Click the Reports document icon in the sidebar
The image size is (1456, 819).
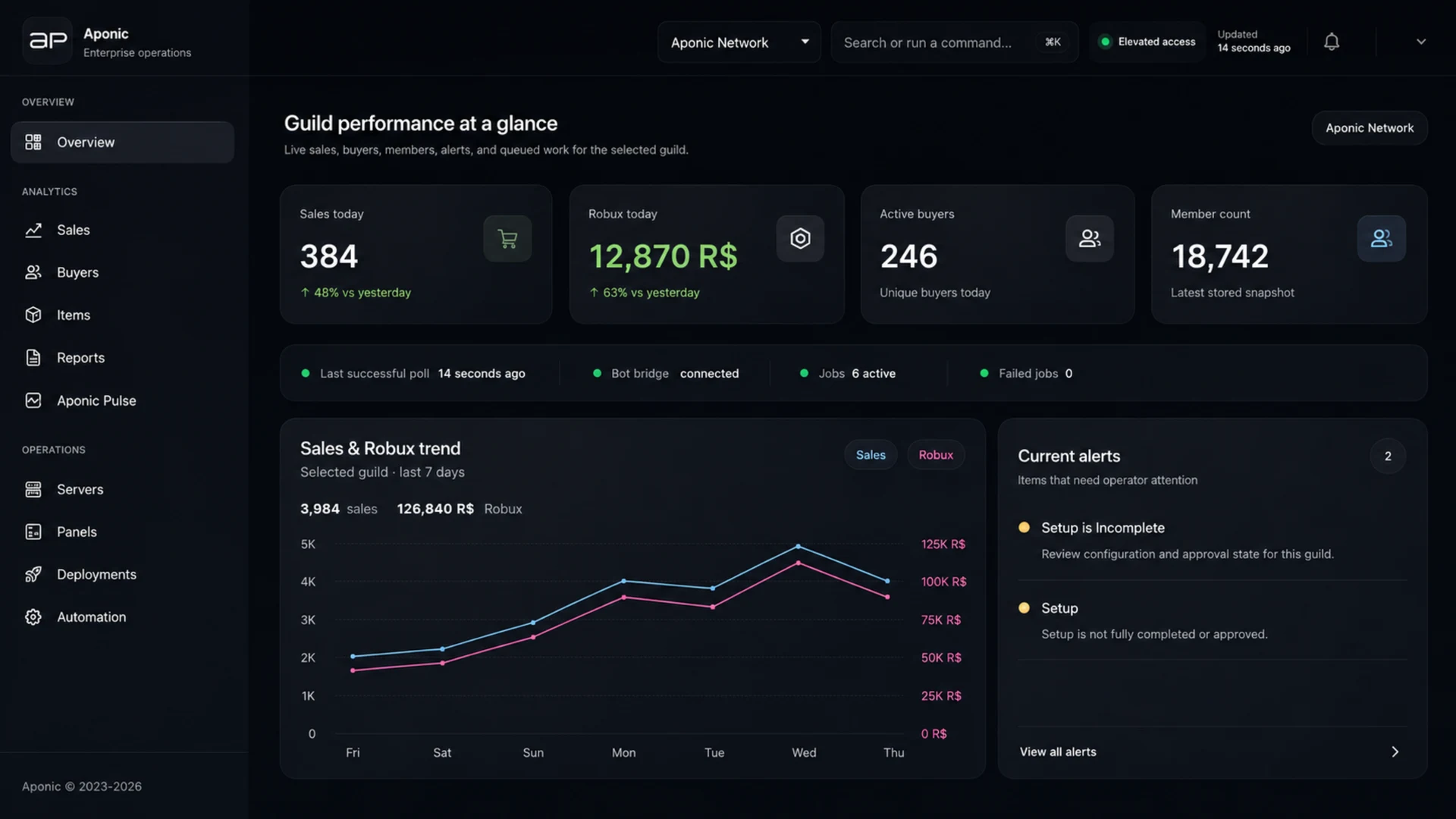[x=33, y=357]
